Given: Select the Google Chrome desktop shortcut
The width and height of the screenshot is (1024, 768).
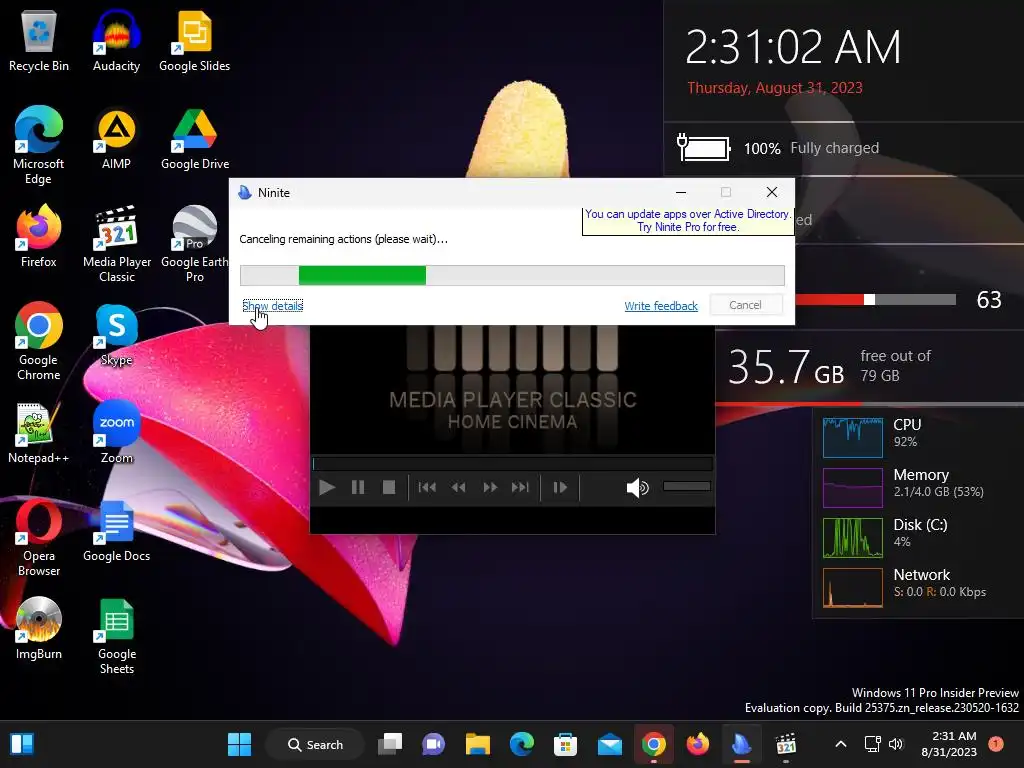Looking at the screenshot, I should [39, 341].
